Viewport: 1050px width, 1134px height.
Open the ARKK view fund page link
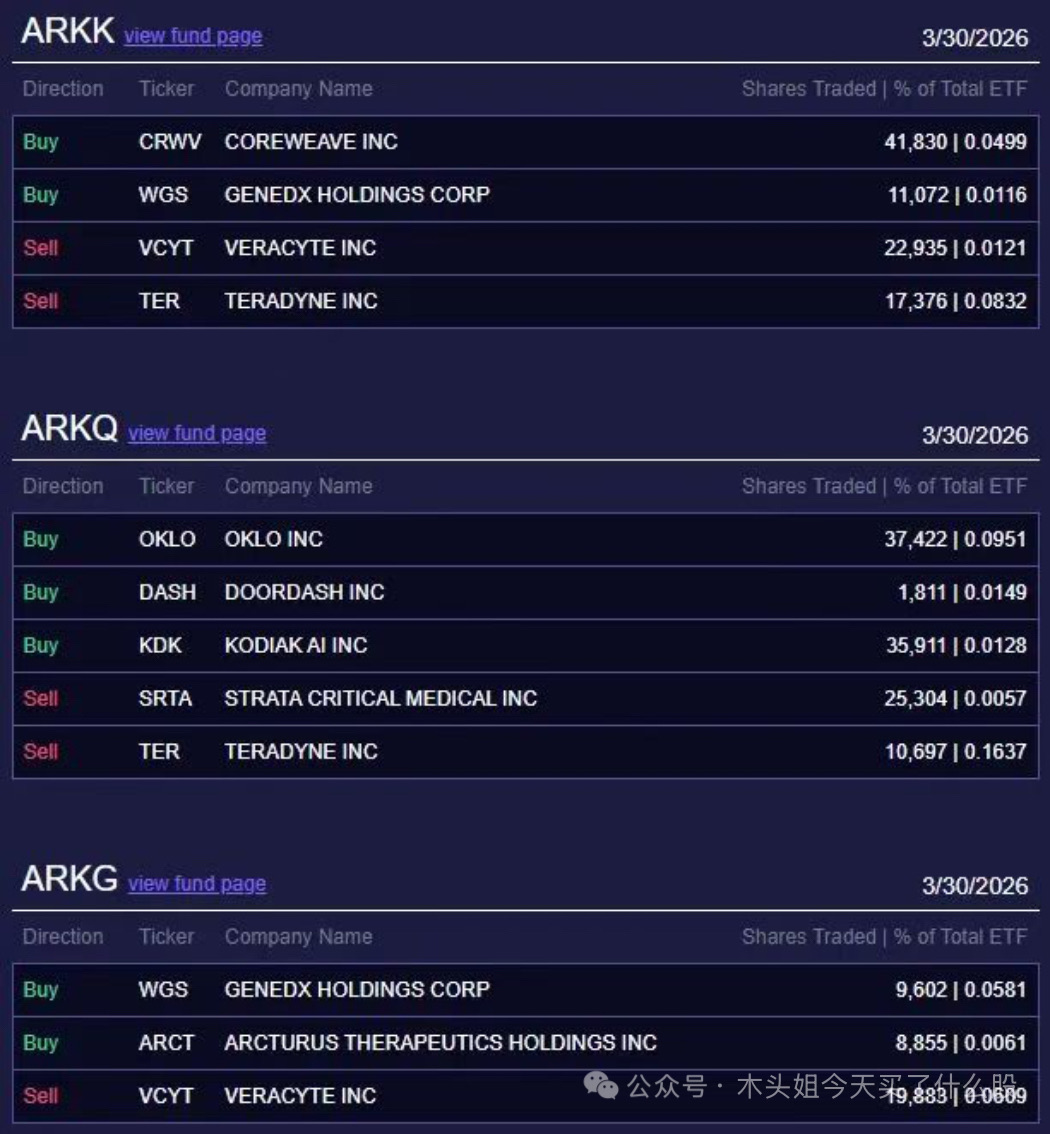[193, 36]
